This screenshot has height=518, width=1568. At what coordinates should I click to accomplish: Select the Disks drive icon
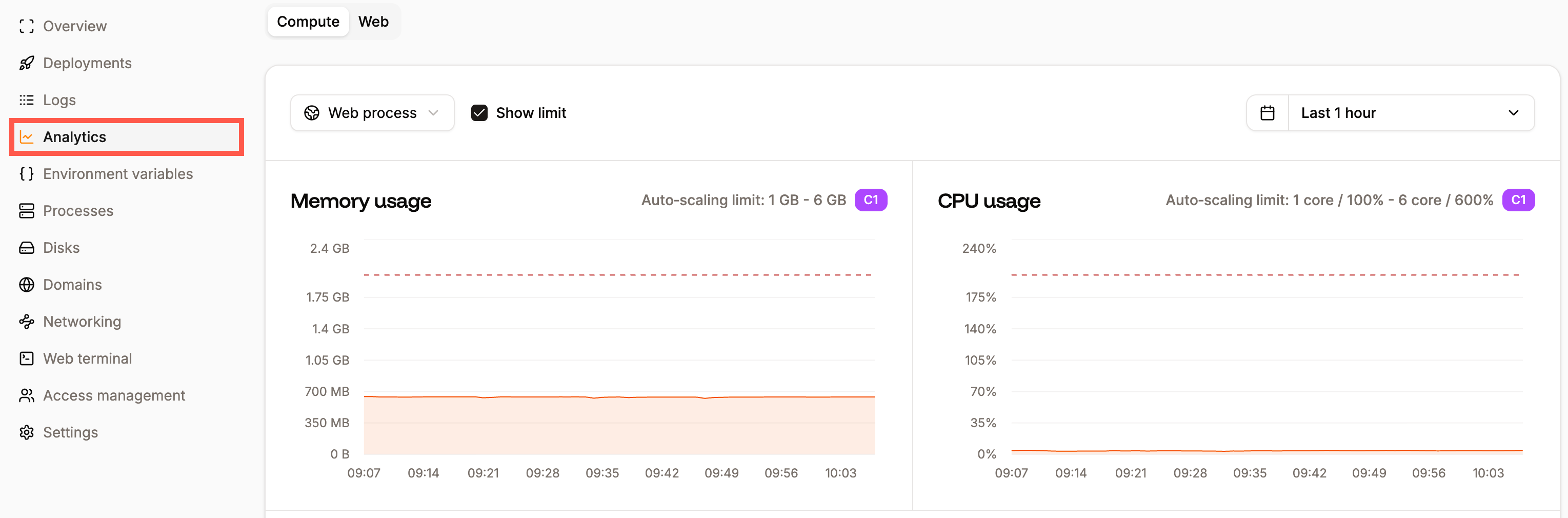[26, 247]
